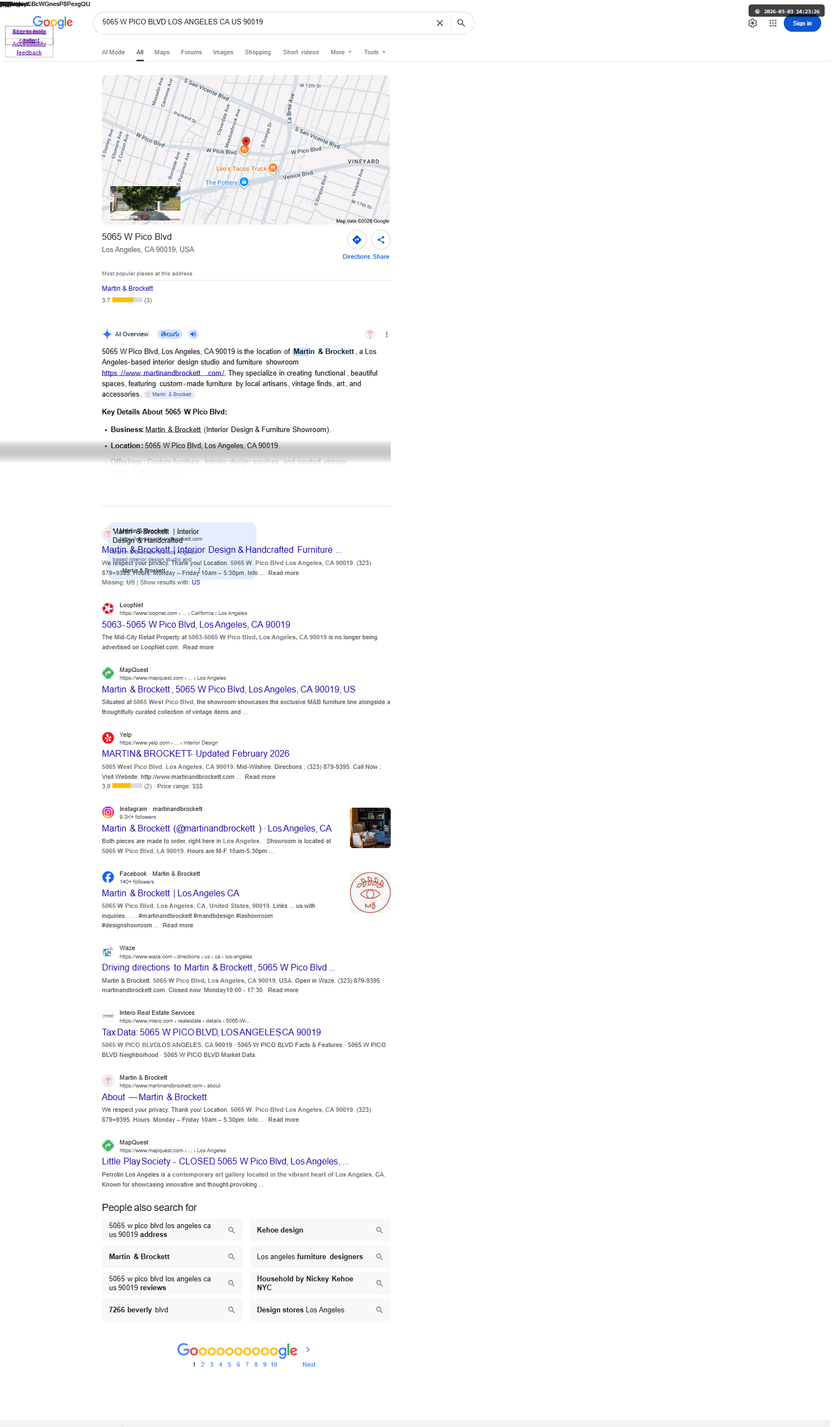Open Martin & Brockett popular place link
Screen dimensions: 840x1427
click(128, 291)
